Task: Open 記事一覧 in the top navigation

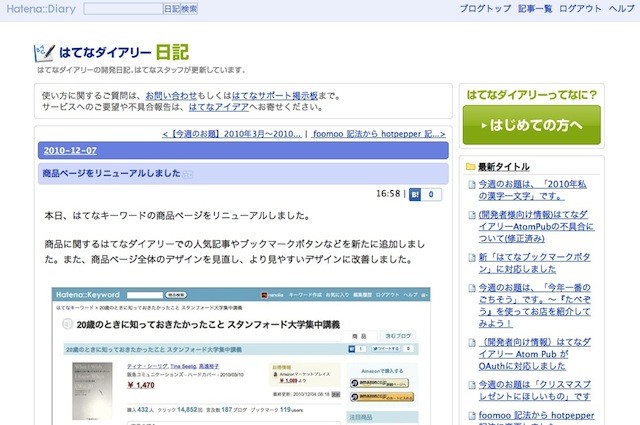Action: pos(535,9)
